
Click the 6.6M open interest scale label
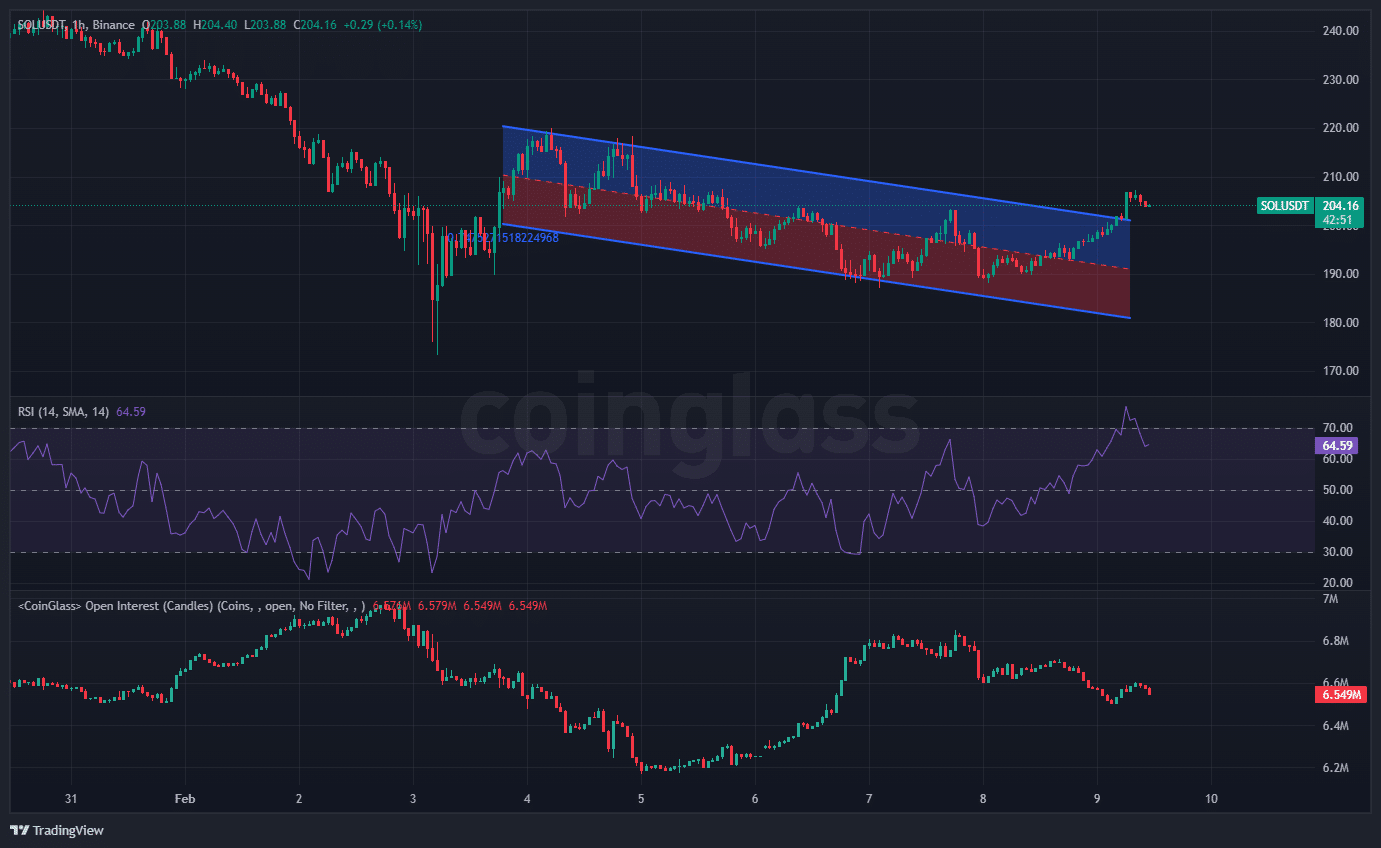pos(1335,683)
